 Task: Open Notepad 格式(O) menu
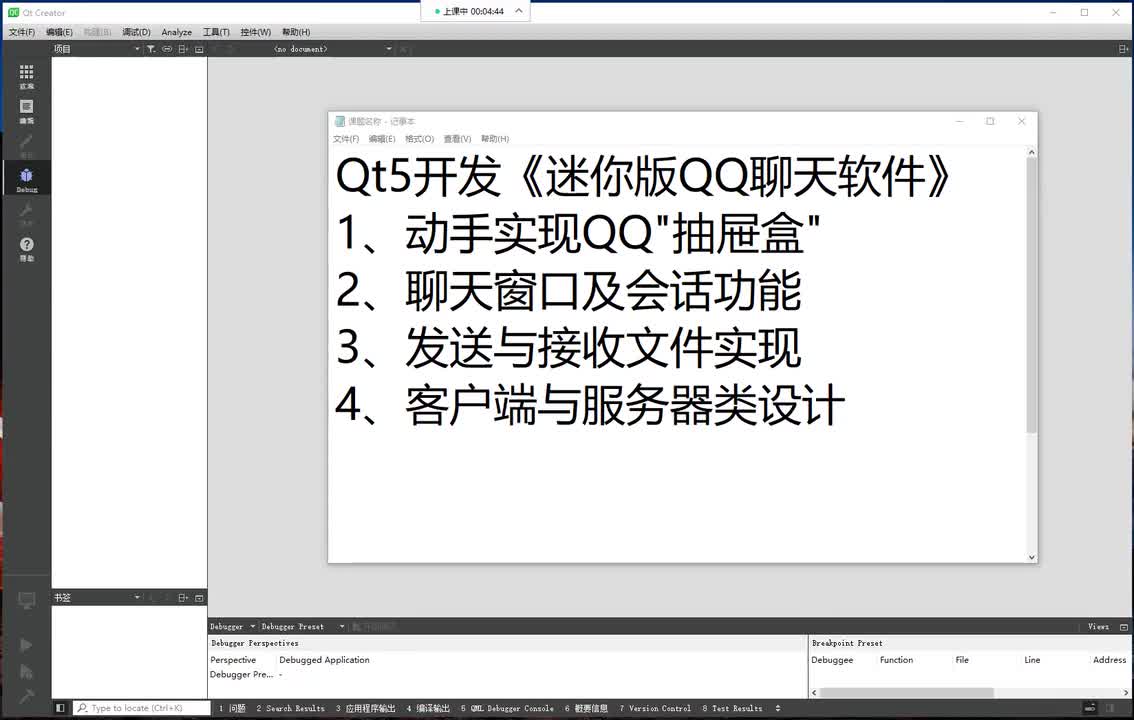pyautogui.click(x=419, y=139)
